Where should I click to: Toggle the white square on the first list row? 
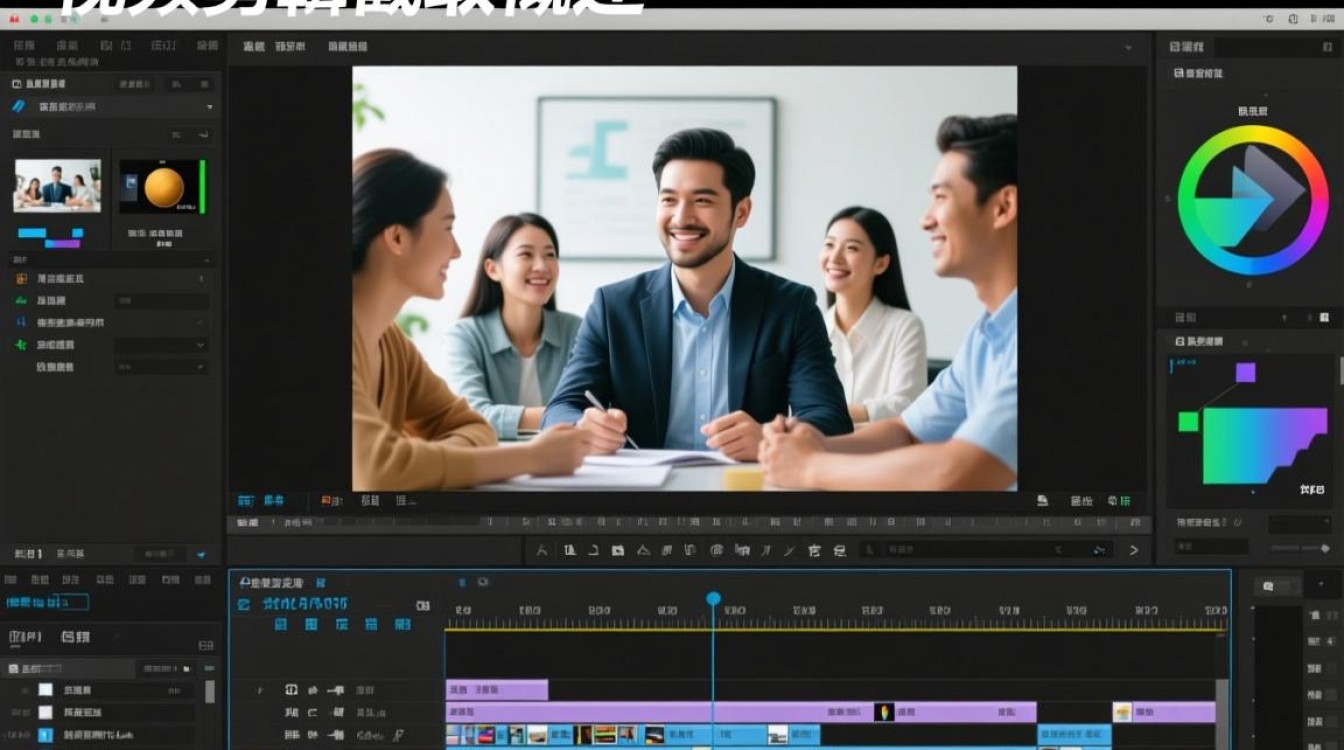point(45,690)
